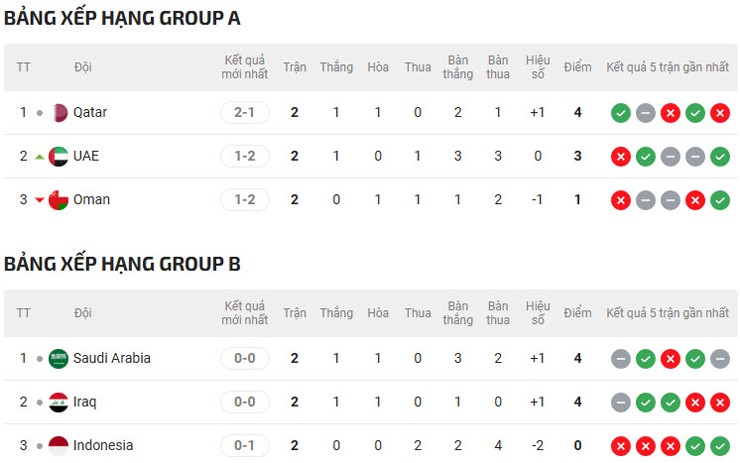This screenshot has height=463, width=740.
Task: Select the Indonesia team name
Action: pos(103,445)
